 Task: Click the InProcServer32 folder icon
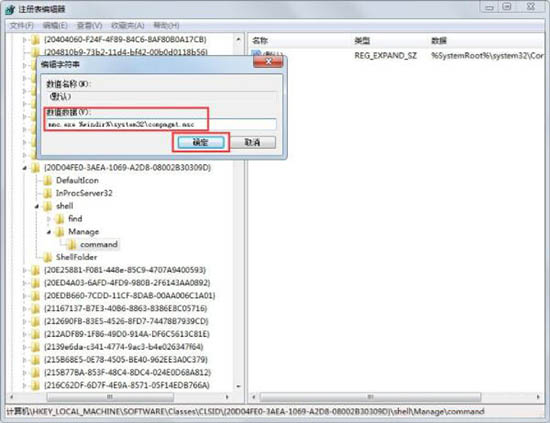pos(48,193)
